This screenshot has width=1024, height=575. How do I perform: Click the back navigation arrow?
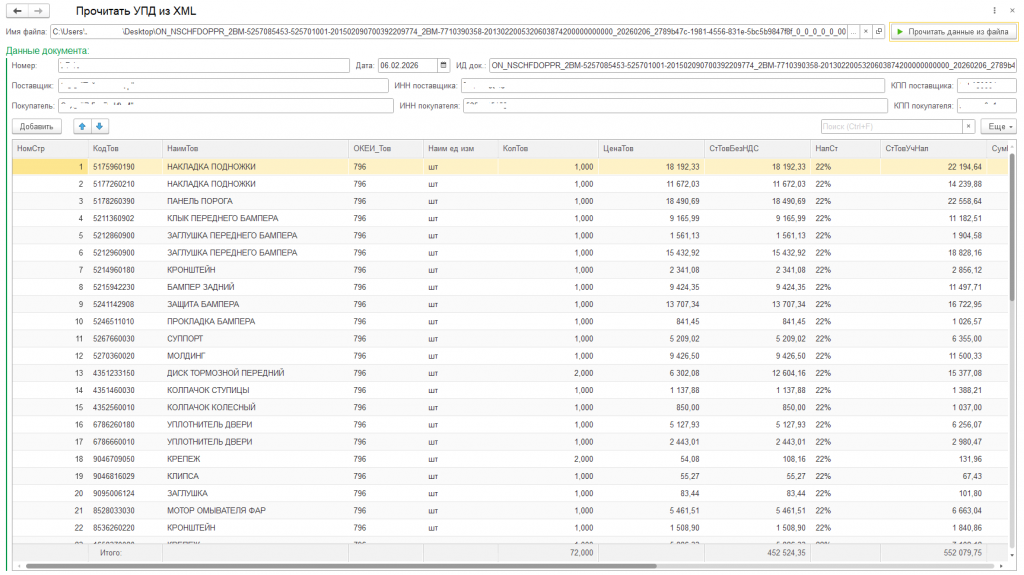[19, 9]
